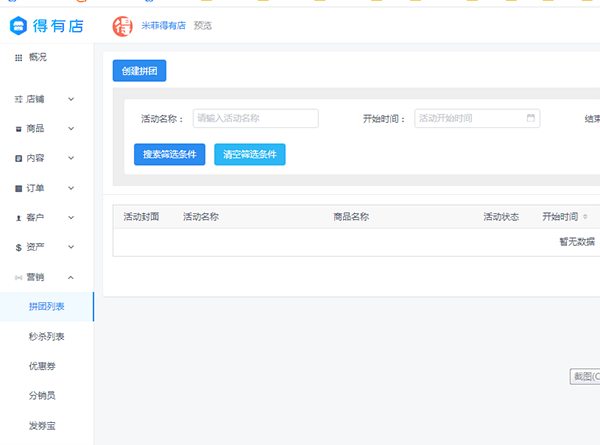Click the 订单 order icon in sidebar

pyautogui.click(x=18, y=188)
